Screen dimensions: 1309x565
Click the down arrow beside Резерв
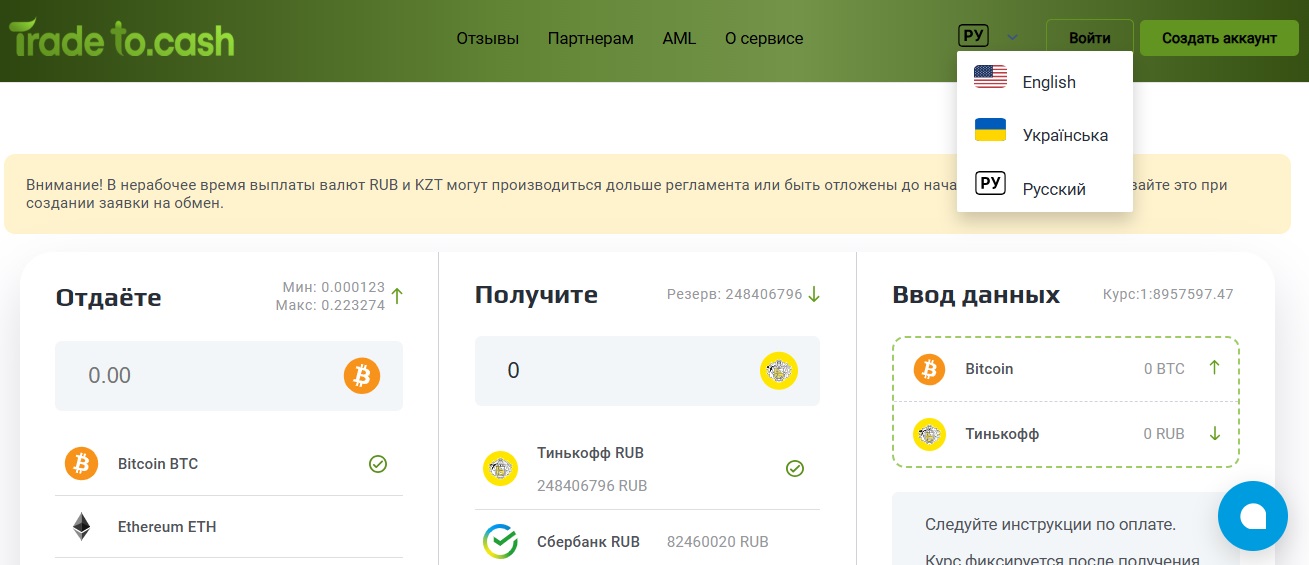814,294
